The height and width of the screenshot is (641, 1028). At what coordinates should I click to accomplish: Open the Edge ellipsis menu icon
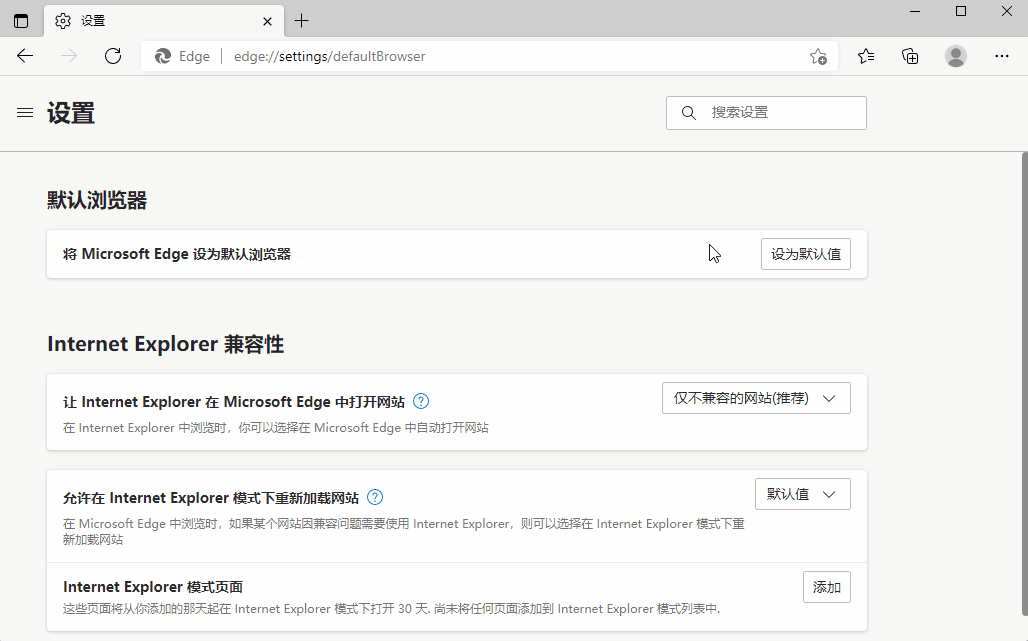[1002, 56]
